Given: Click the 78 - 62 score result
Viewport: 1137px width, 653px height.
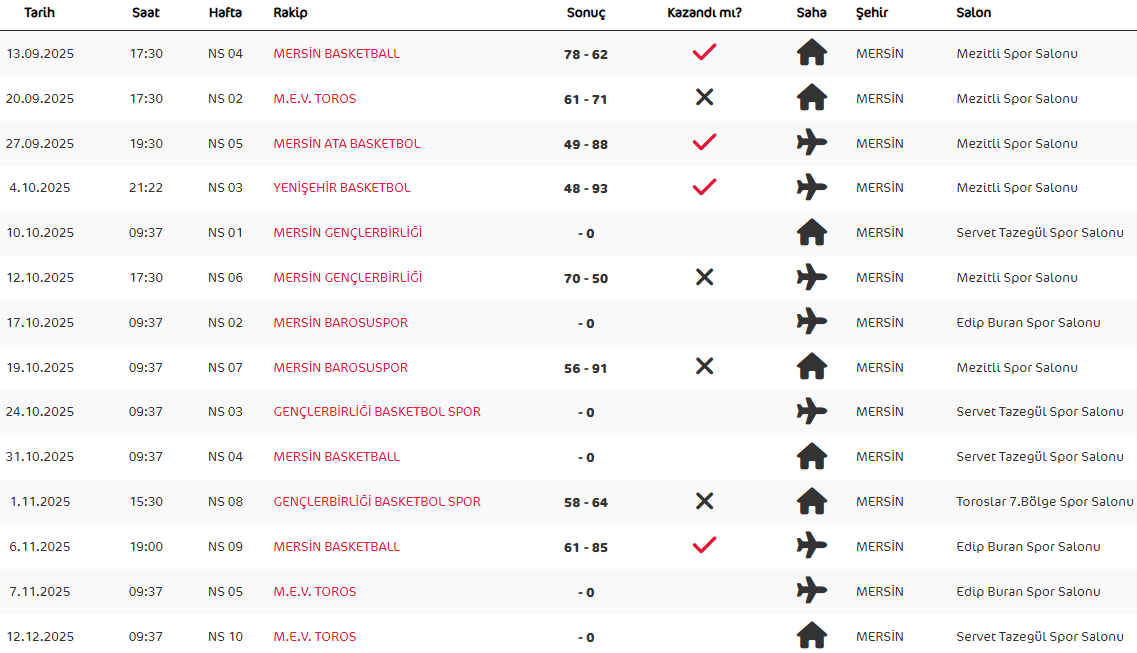Looking at the screenshot, I should [x=586, y=54].
